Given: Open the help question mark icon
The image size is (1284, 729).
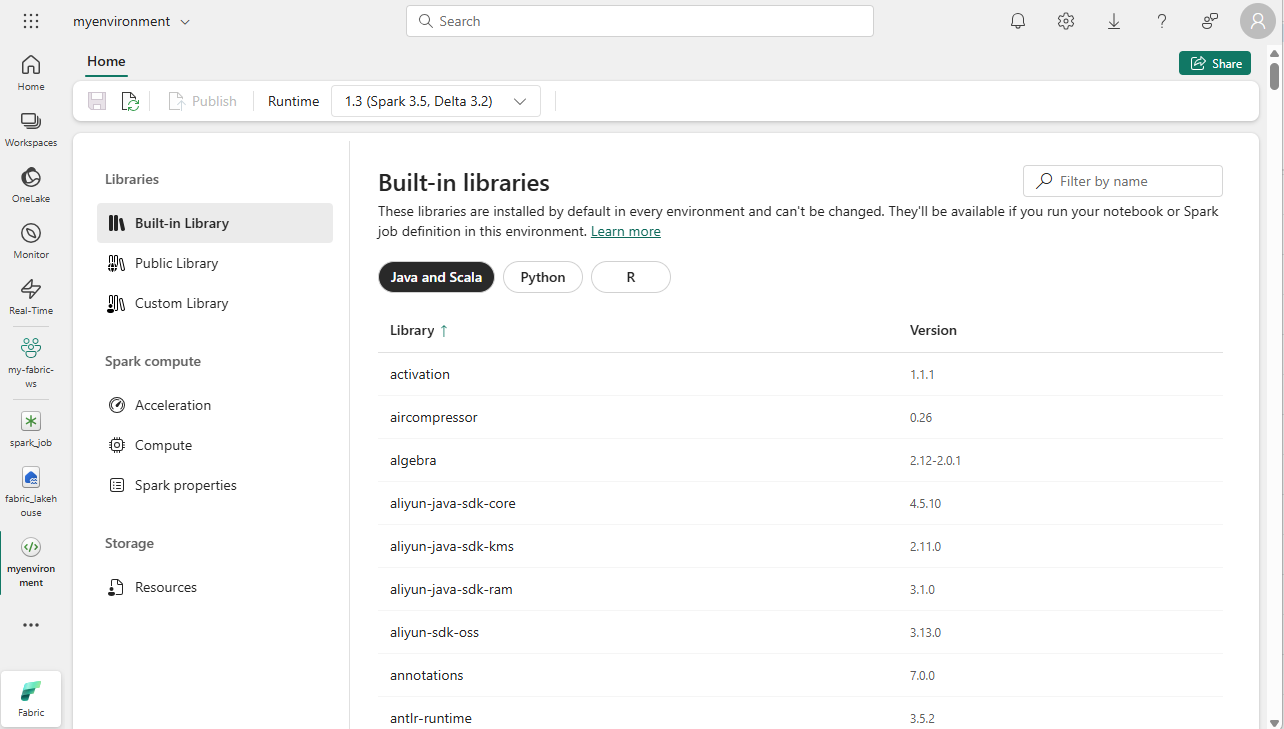Looking at the screenshot, I should [x=1162, y=21].
